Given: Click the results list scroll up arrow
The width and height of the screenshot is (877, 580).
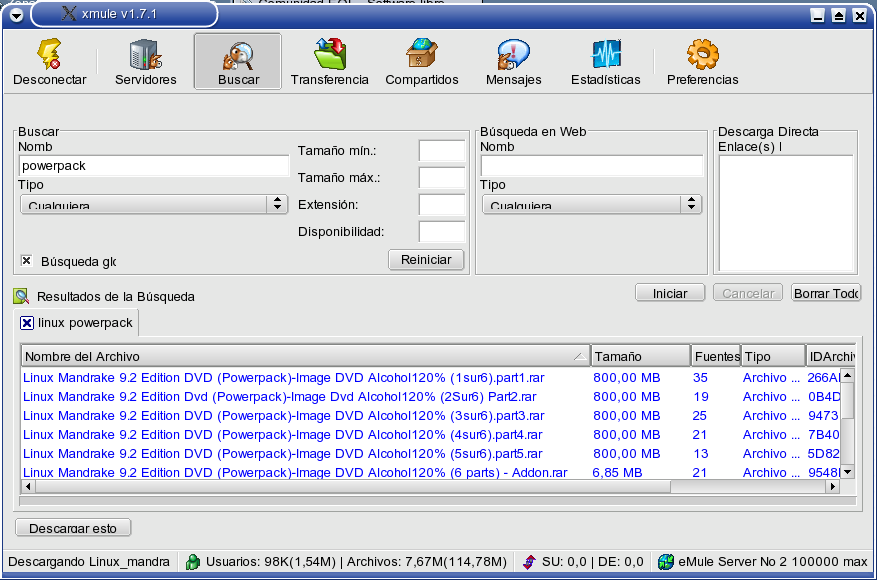Looking at the screenshot, I should click(848, 375).
